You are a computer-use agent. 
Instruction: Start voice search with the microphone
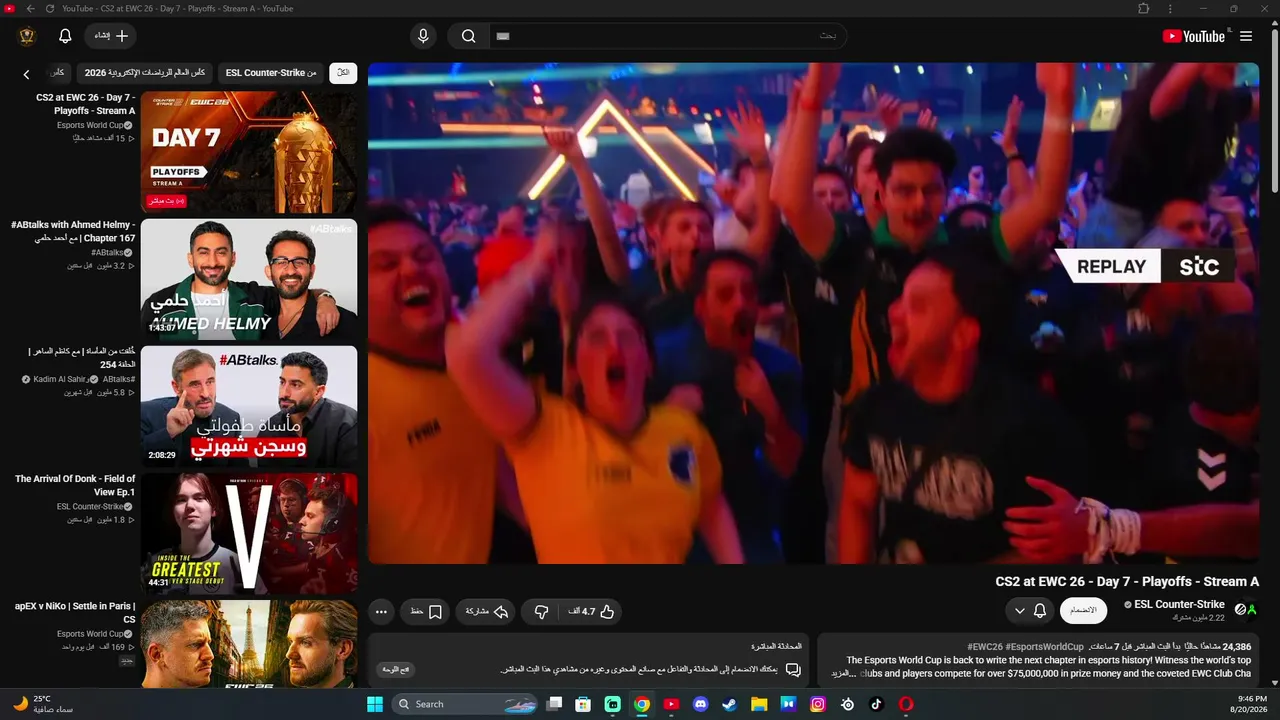click(x=423, y=36)
